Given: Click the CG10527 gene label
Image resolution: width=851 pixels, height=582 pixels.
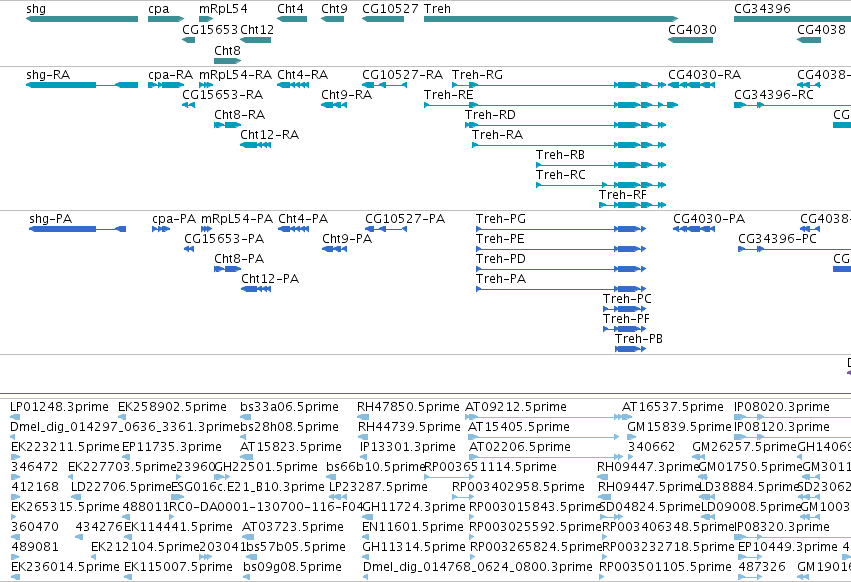Looking at the screenshot, I should coord(390,9).
